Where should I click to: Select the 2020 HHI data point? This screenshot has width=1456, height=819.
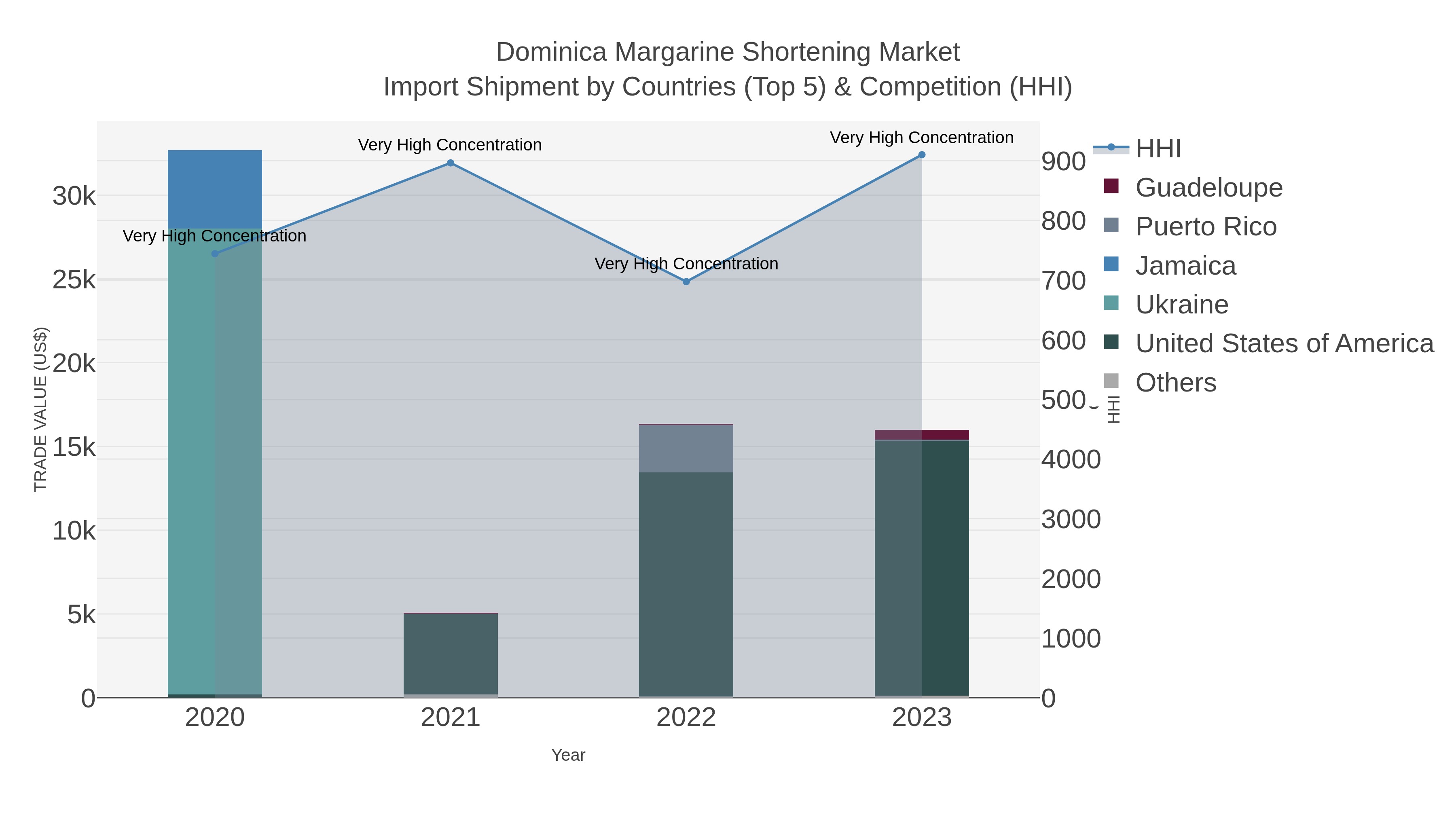(215, 254)
